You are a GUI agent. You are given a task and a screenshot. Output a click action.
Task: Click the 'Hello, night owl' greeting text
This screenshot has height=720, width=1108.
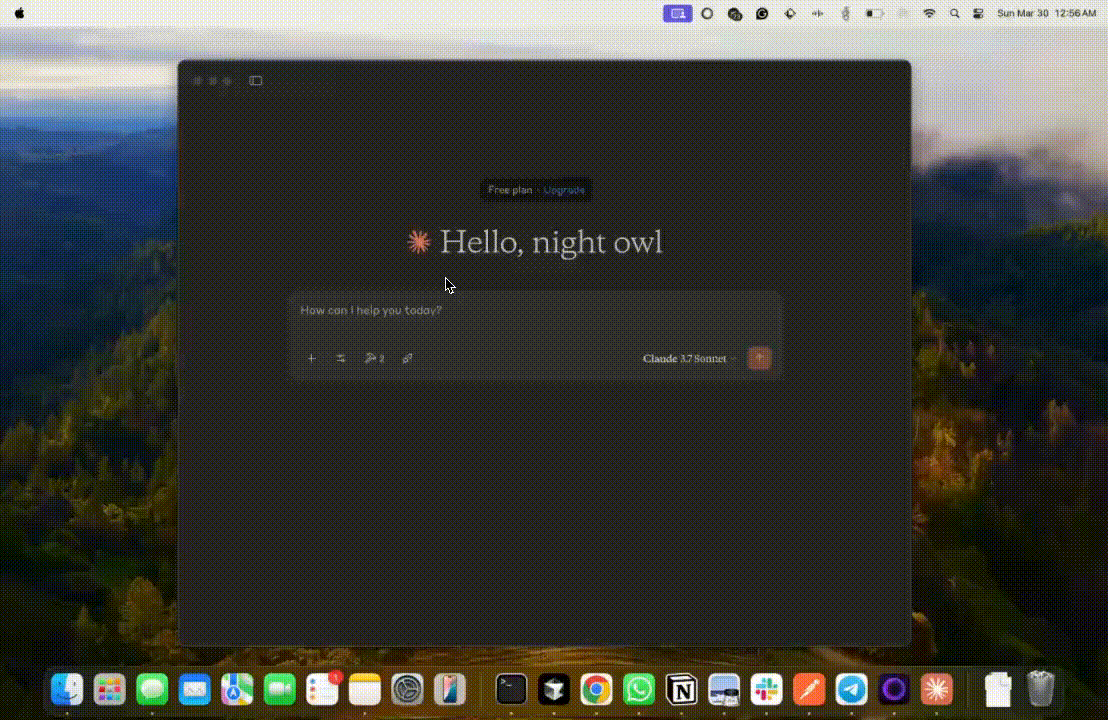point(551,242)
